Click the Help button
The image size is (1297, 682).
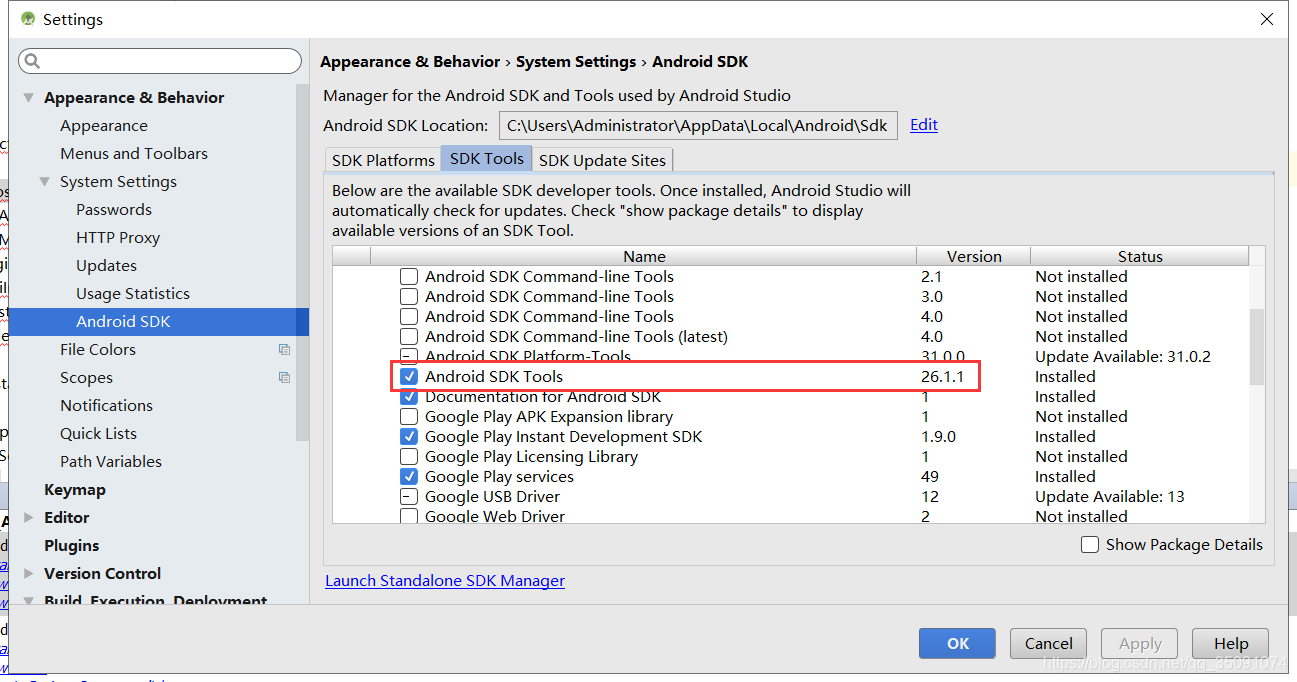[1231, 643]
